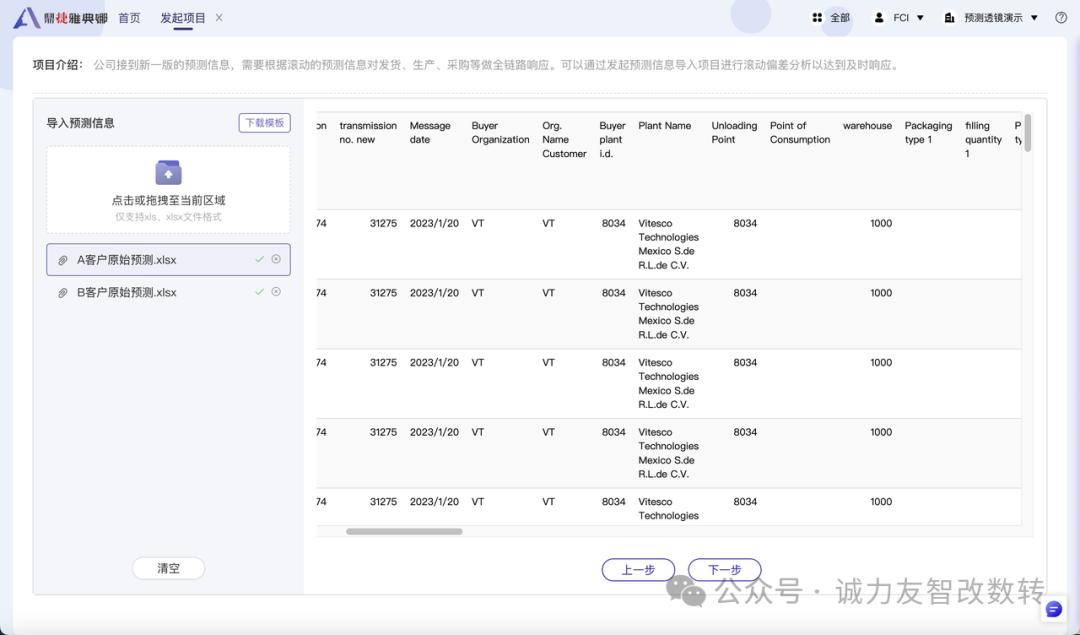Open the 全部 apps grid icon
1080x635 pixels.
[x=817, y=18]
